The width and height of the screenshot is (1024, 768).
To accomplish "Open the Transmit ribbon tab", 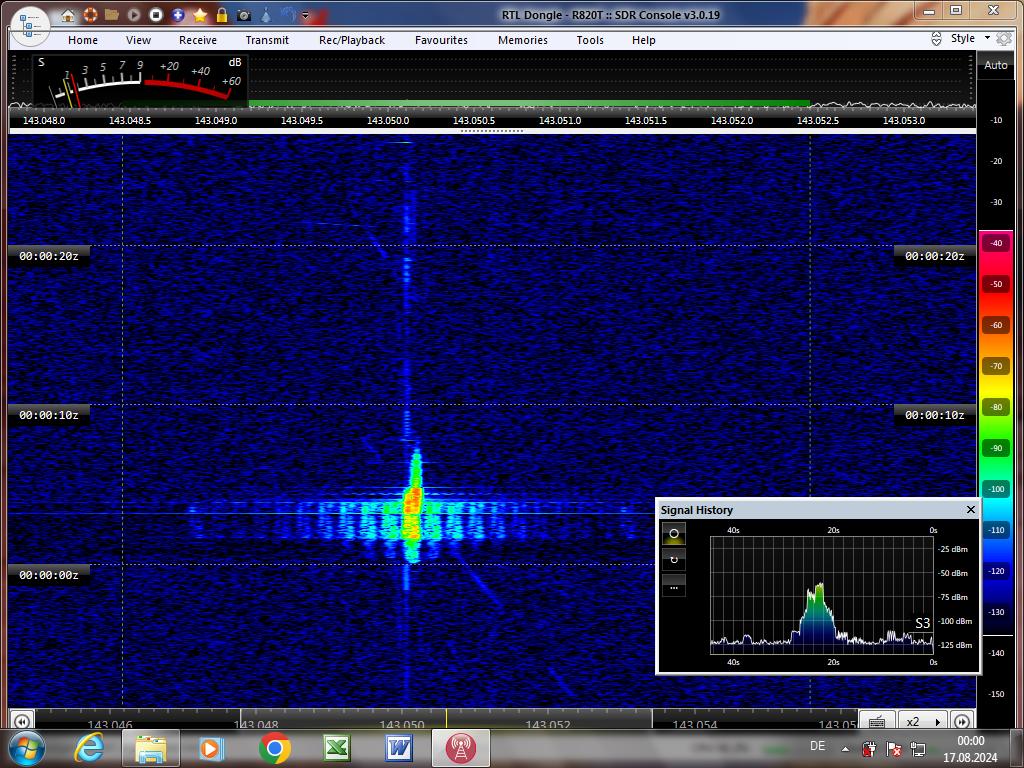I will [267, 40].
